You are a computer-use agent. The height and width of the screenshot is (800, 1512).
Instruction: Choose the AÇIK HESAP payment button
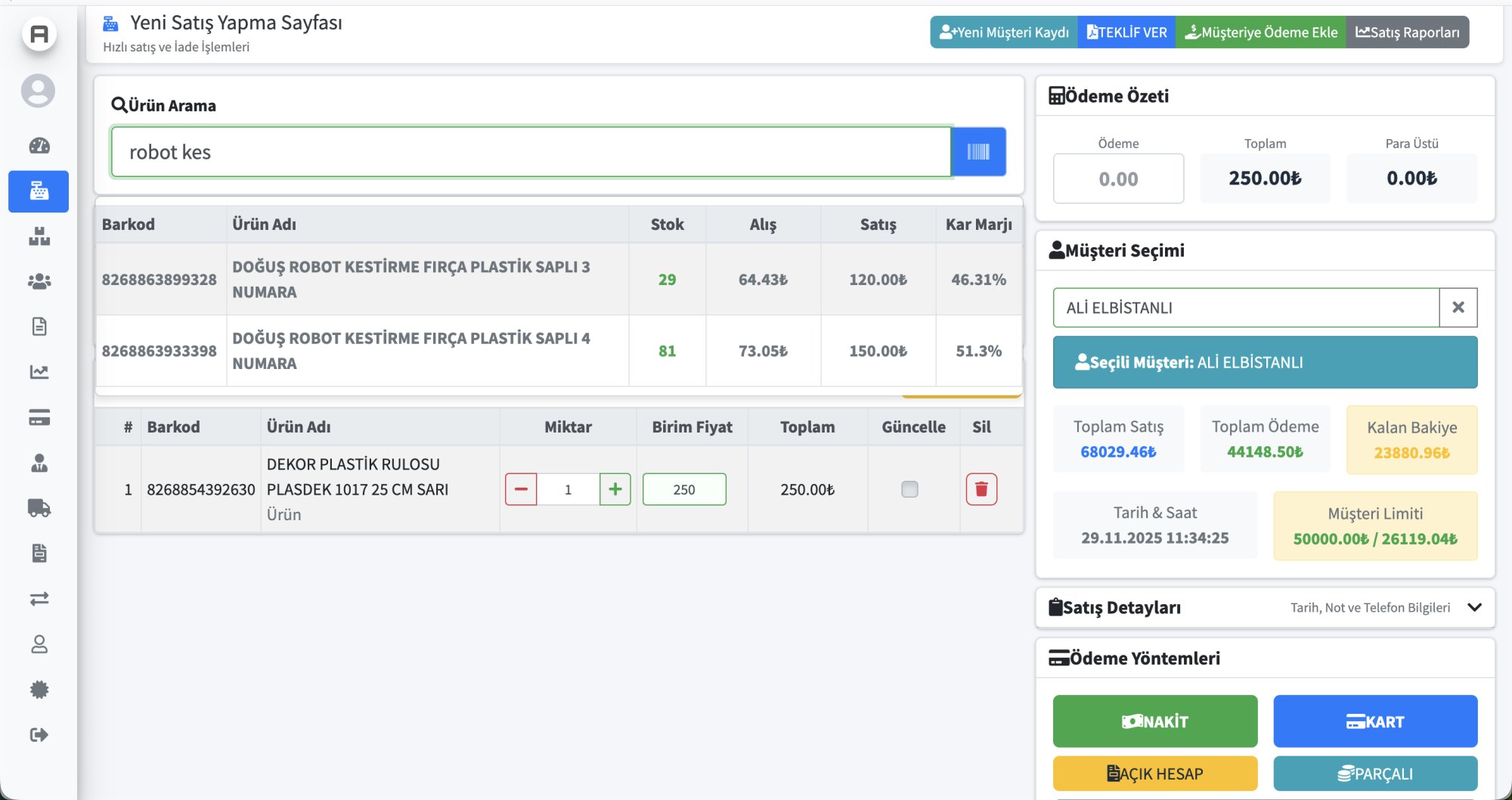coord(1154,774)
